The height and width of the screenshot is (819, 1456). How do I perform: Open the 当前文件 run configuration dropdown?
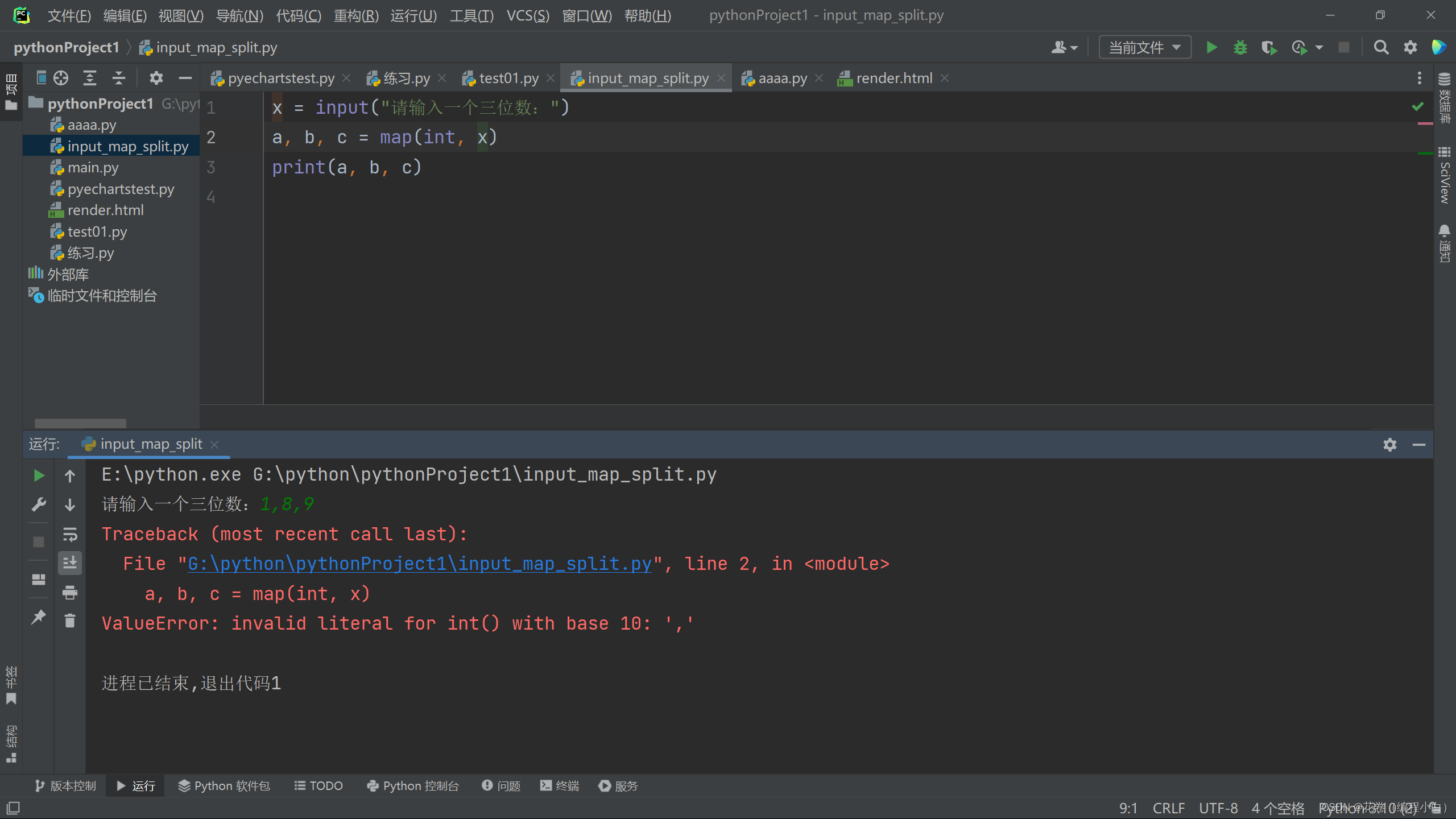tap(1144, 47)
